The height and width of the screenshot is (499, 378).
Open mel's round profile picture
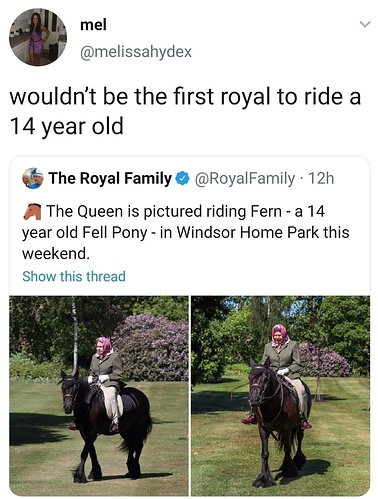(38, 37)
